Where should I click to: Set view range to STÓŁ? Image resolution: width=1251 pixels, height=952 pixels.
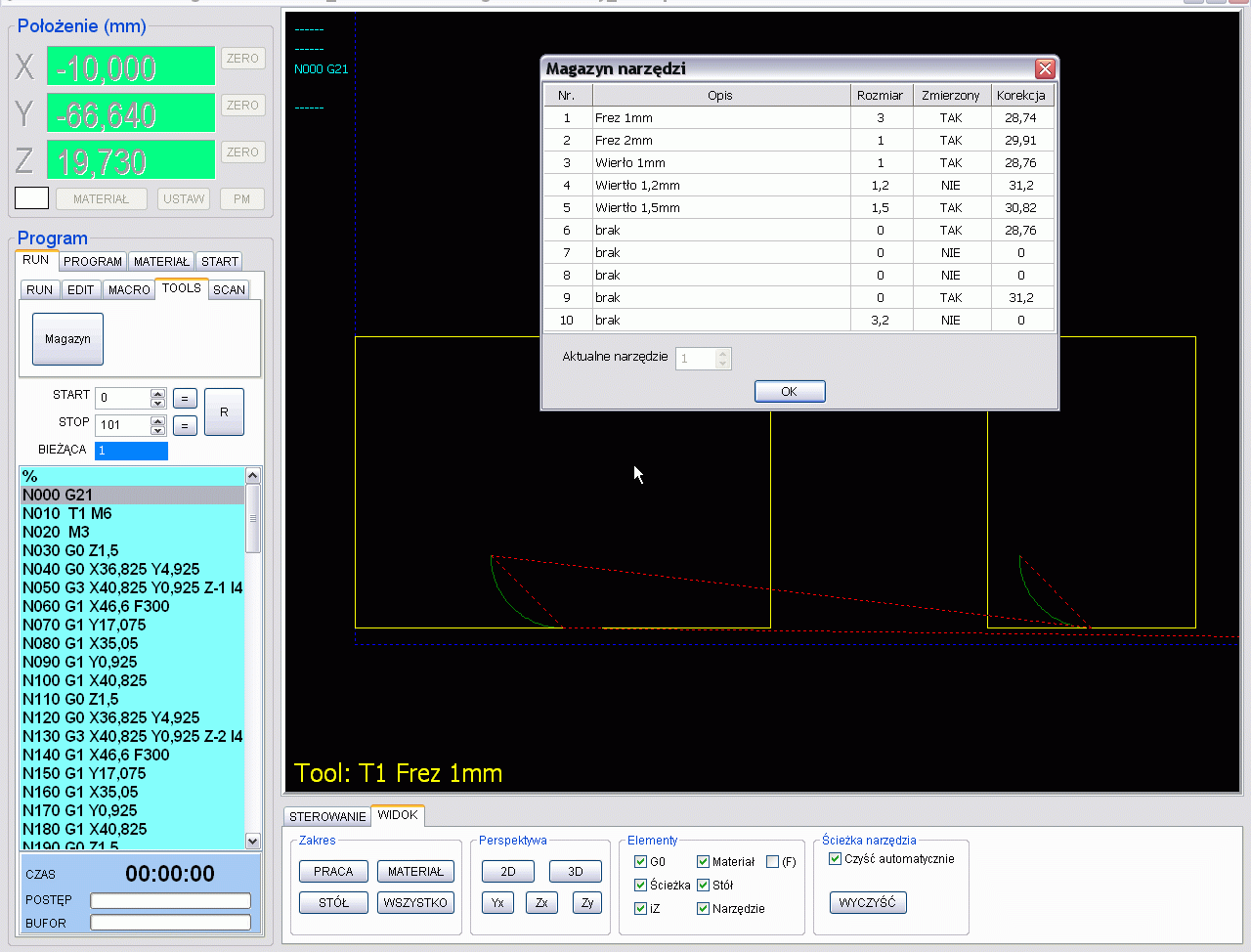[x=333, y=902]
